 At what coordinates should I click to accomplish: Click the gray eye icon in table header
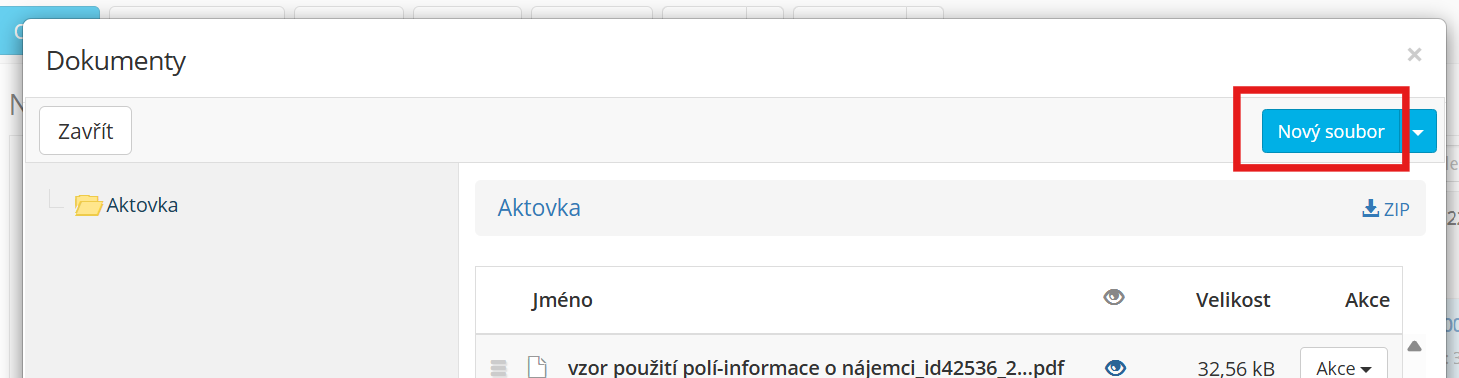[1114, 297]
